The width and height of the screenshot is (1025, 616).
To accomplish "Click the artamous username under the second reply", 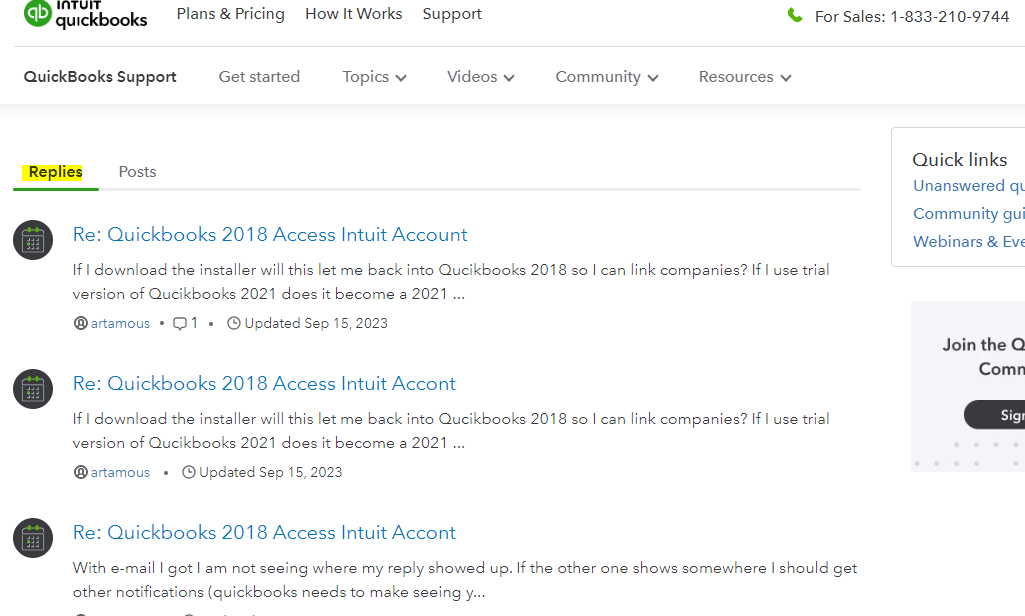I will (120, 472).
